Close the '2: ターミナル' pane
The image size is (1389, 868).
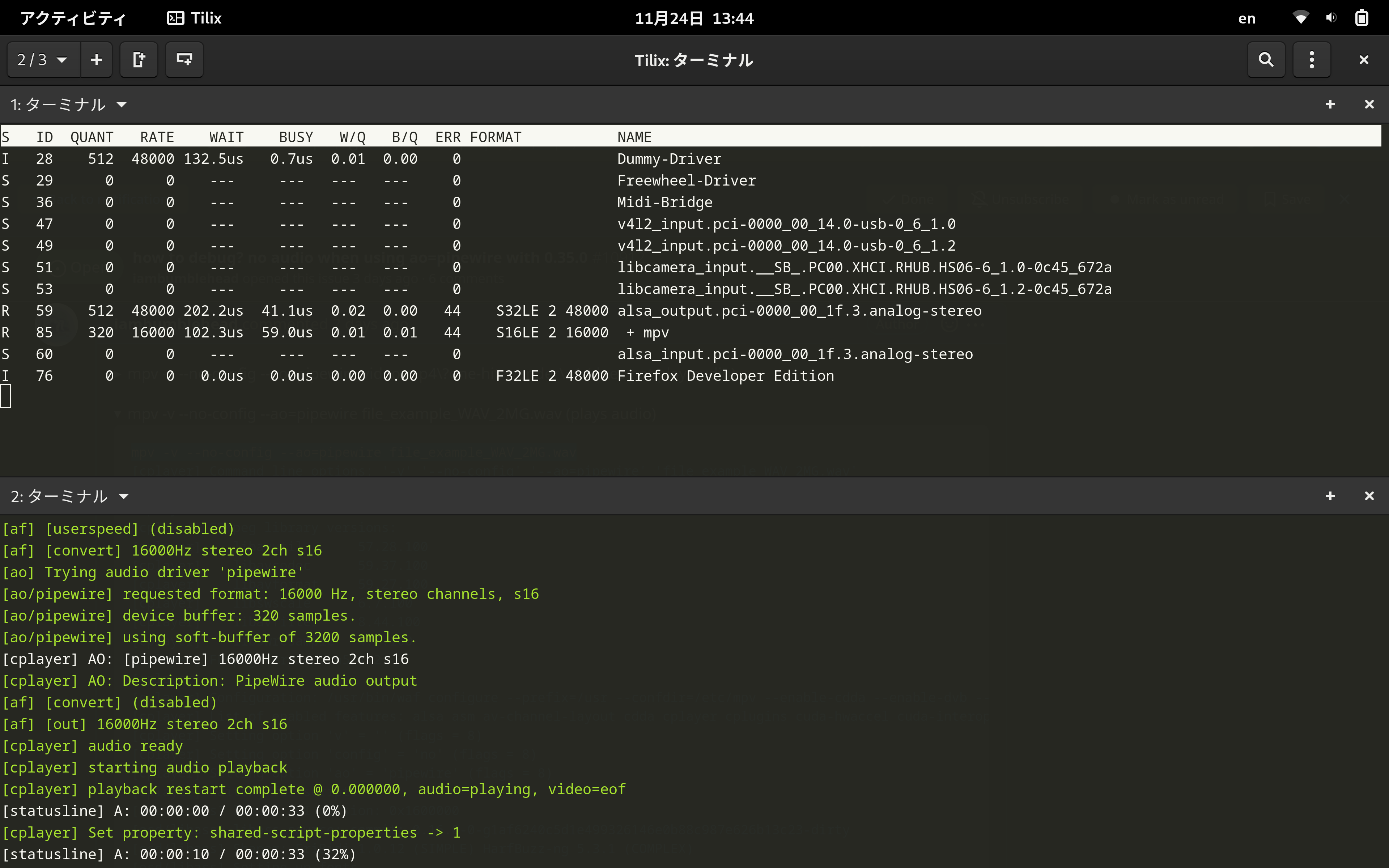[1370, 496]
